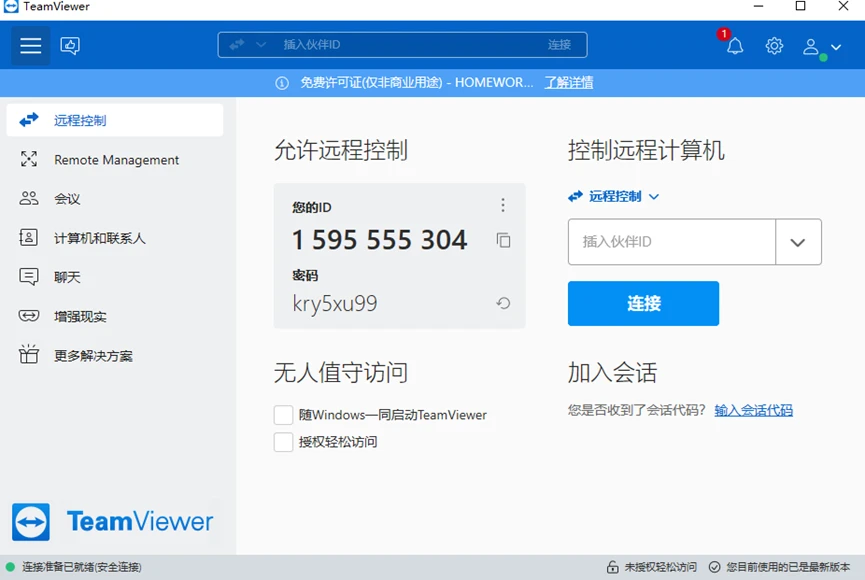The height and width of the screenshot is (580, 865).
Task: Click the password kry5xu99
Action: pos(335,304)
